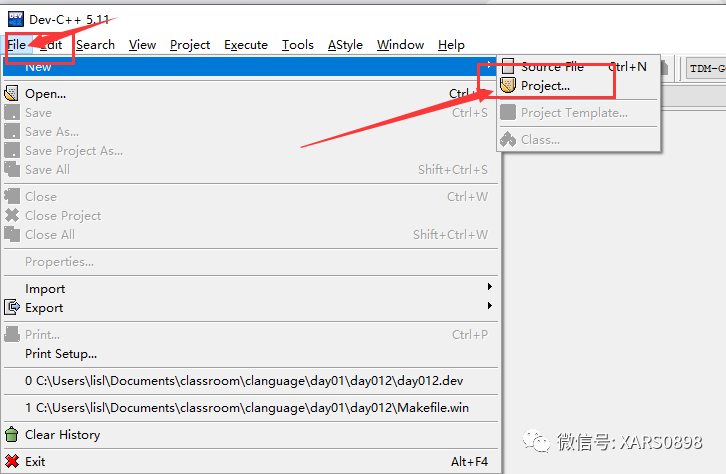Viewport: 726px width, 474px height.
Task: Select Class... submenu entry
Action: [x=578, y=139]
